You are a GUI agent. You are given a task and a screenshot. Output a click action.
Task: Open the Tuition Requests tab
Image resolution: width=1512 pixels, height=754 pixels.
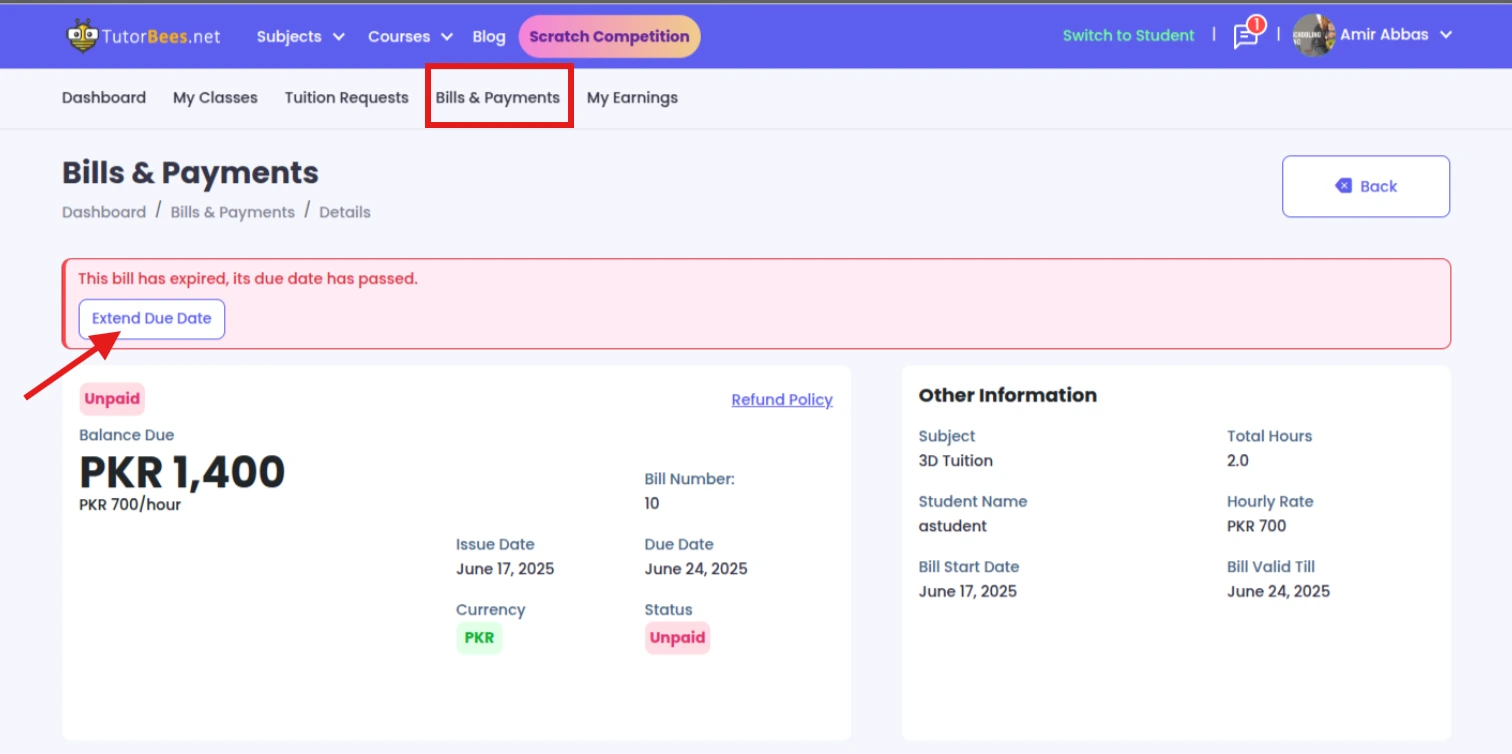(346, 98)
